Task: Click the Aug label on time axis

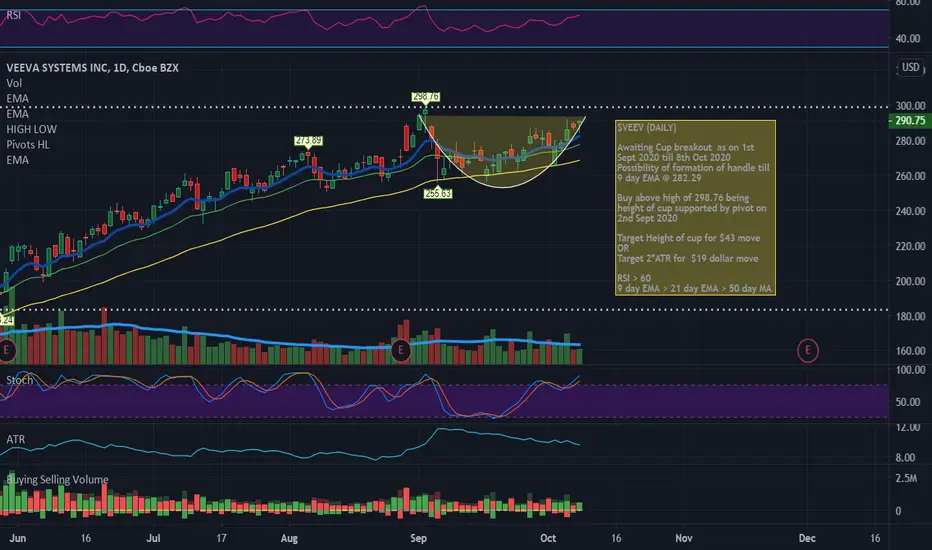Action: [289, 538]
